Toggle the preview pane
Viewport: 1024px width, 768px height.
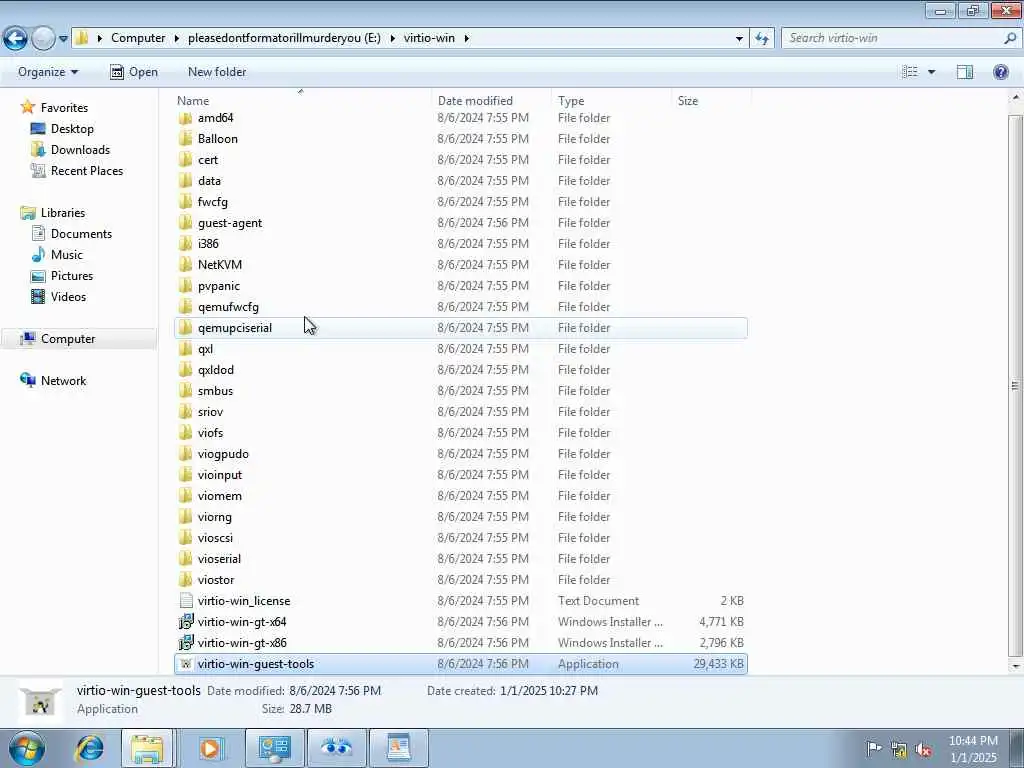tap(965, 72)
